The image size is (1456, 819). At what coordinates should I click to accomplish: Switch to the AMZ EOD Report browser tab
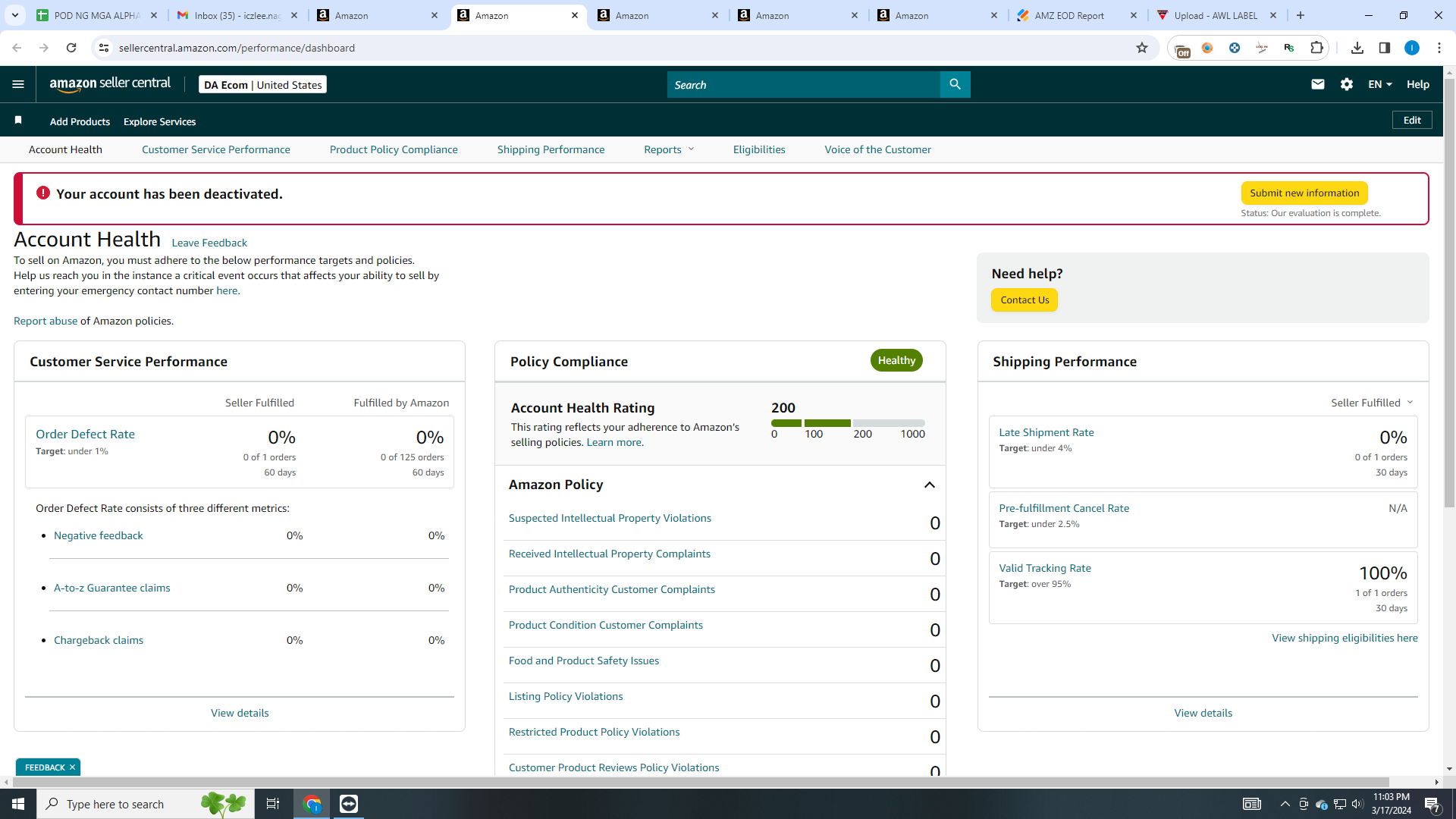(1078, 15)
